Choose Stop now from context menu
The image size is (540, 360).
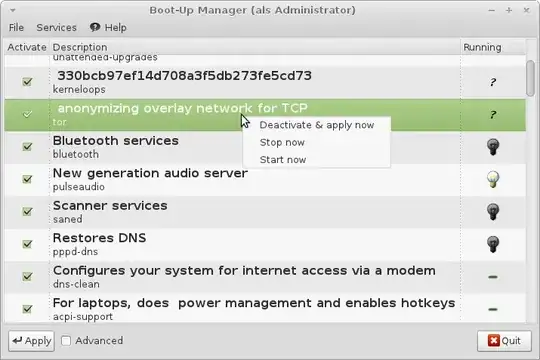[x=316, y=142]
